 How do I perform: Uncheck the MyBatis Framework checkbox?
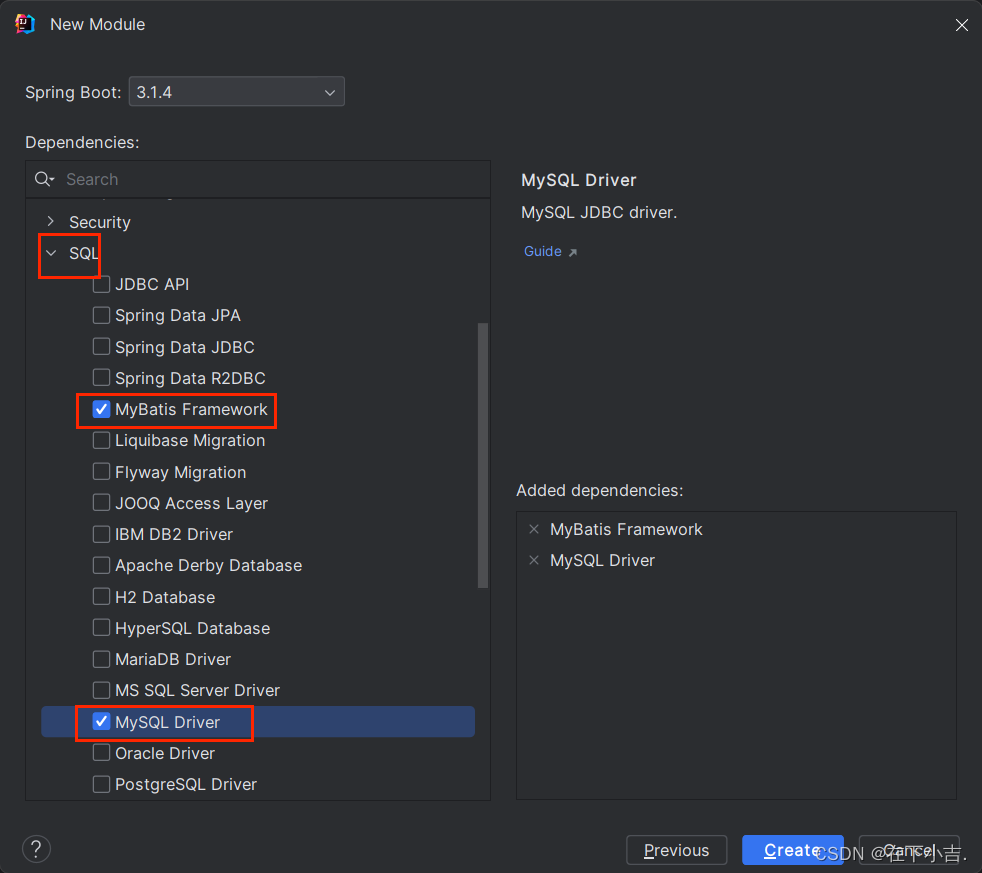click(101, 409)
